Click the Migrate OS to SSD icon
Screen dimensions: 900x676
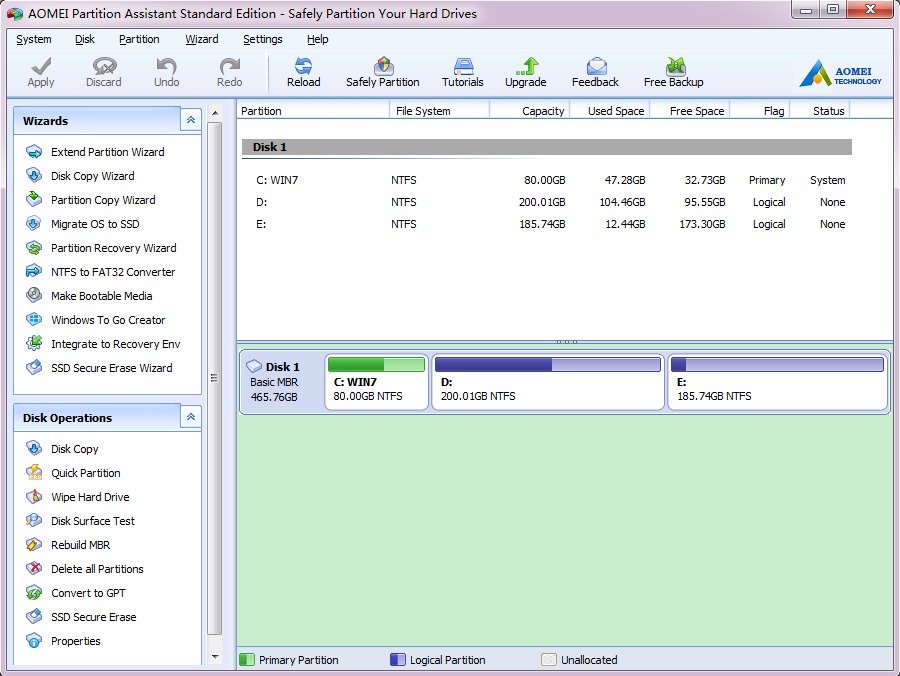[34, 223]
